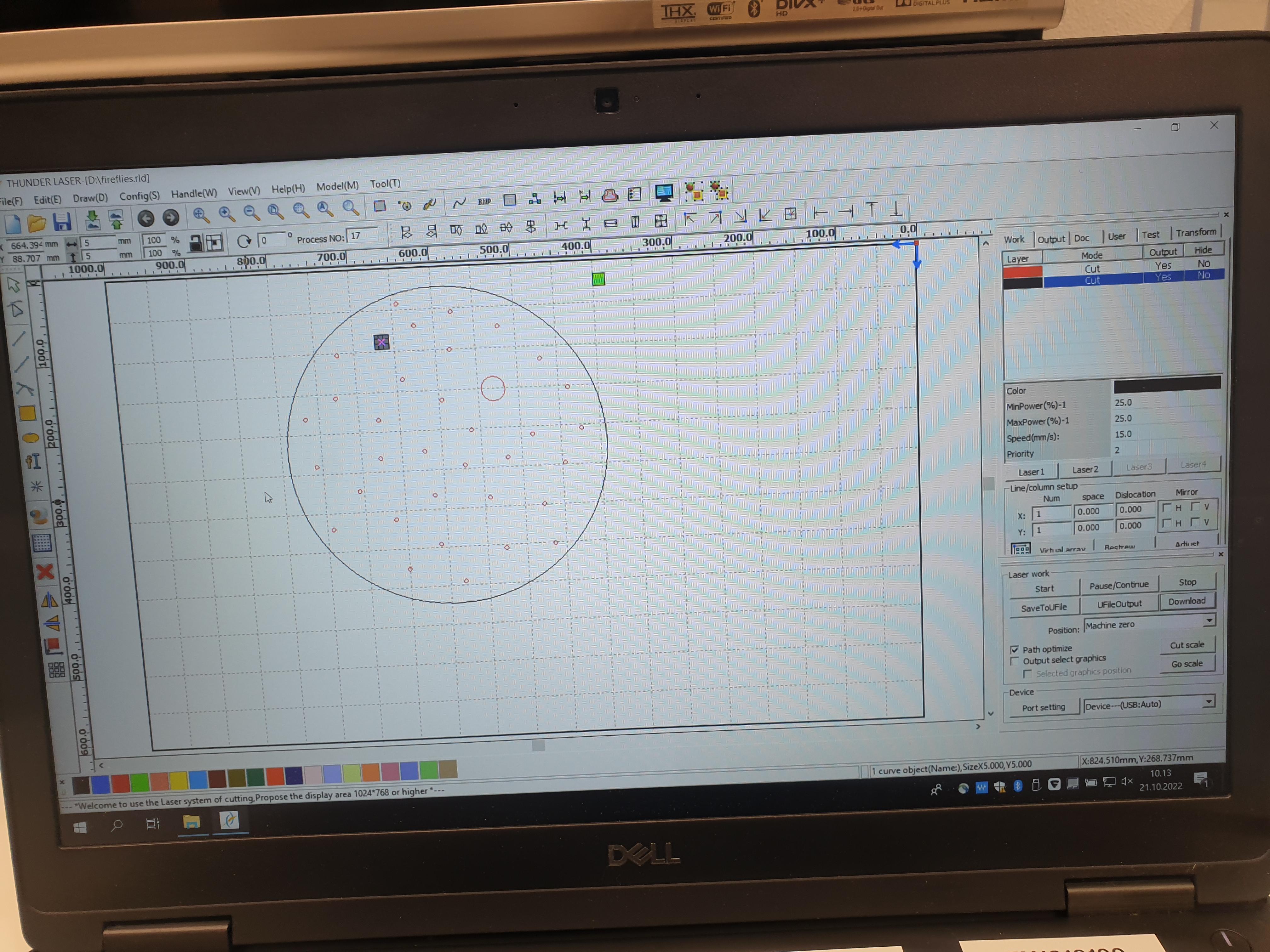Check the X mirror H checkbox
Image resolution: width=1270 pixels, height=952 pixels.
pyautogui.click(x=1167, y=507)
